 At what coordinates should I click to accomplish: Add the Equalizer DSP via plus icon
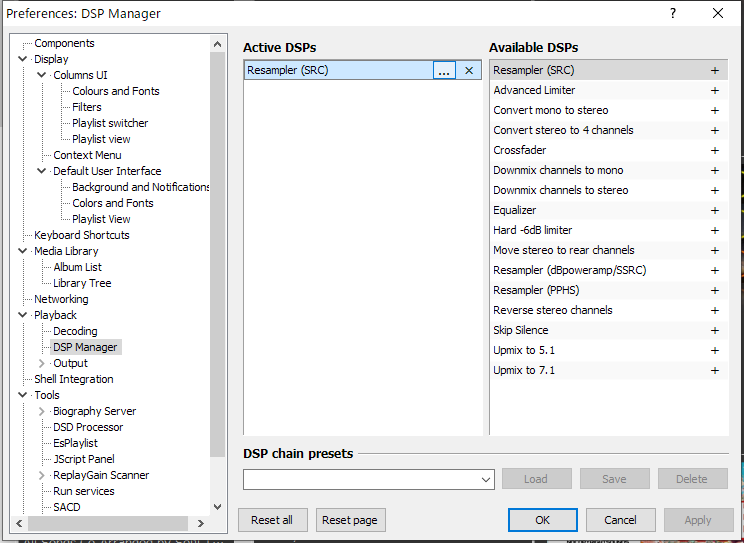[x=714, y=211]
